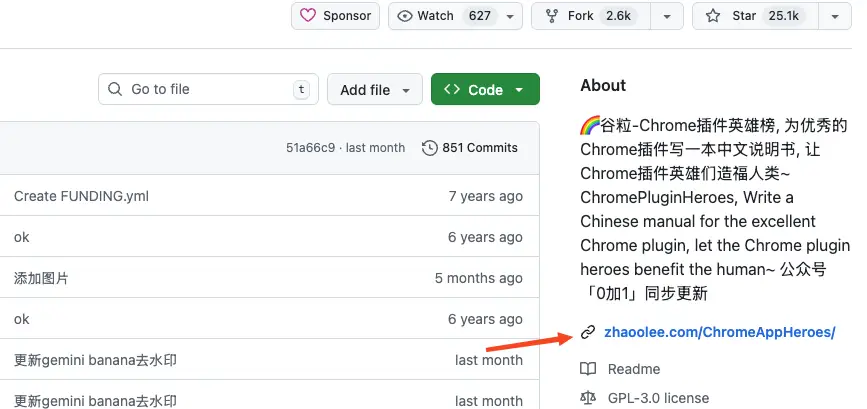Viewport: 867px width, 409px height.
Task: Open the Create FUNDING.yml commit message
Action: [x=81, y=196]
